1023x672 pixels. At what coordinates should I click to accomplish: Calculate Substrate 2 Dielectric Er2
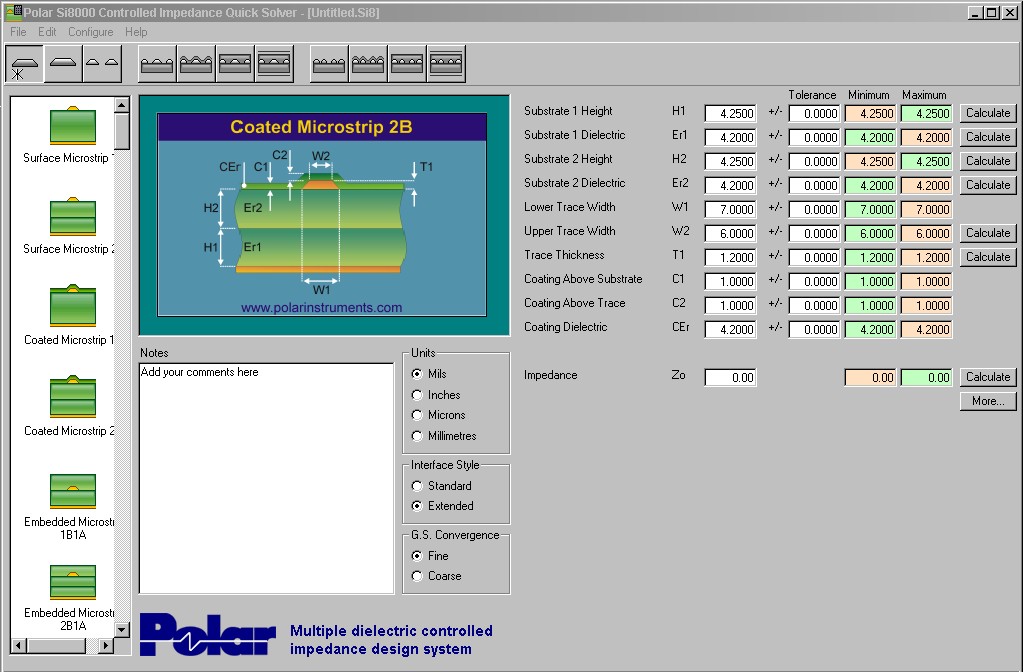tap(988, 185)
